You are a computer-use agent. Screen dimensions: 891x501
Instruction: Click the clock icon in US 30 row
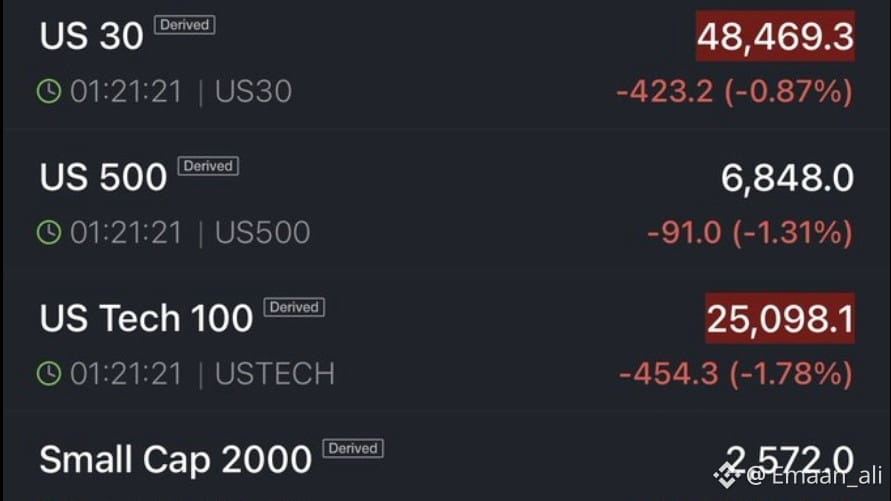coord(48,92)
